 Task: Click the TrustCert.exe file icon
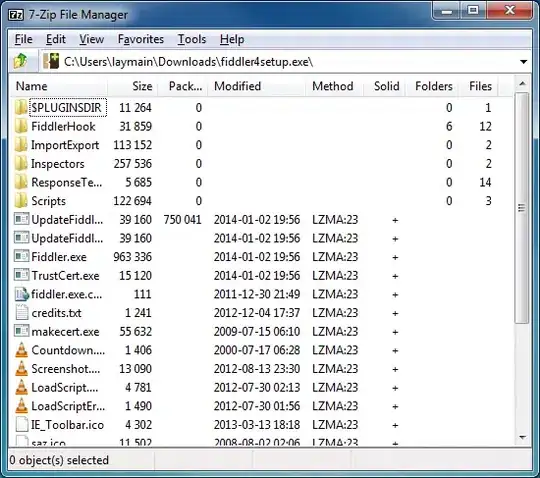click(x=21, y=275)
